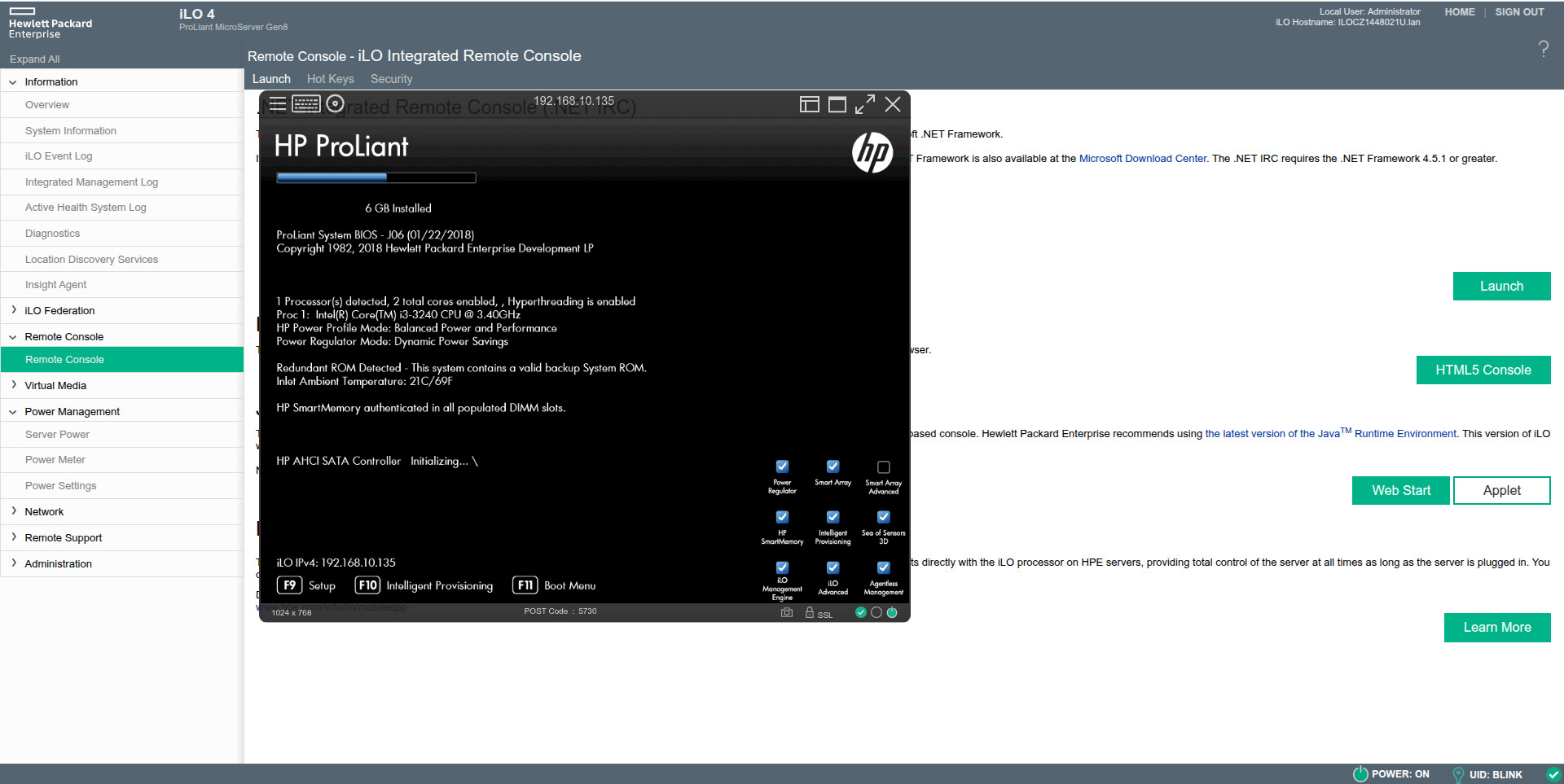
Task: Click the SSL padlock icon
Action: tap(810, 612)
